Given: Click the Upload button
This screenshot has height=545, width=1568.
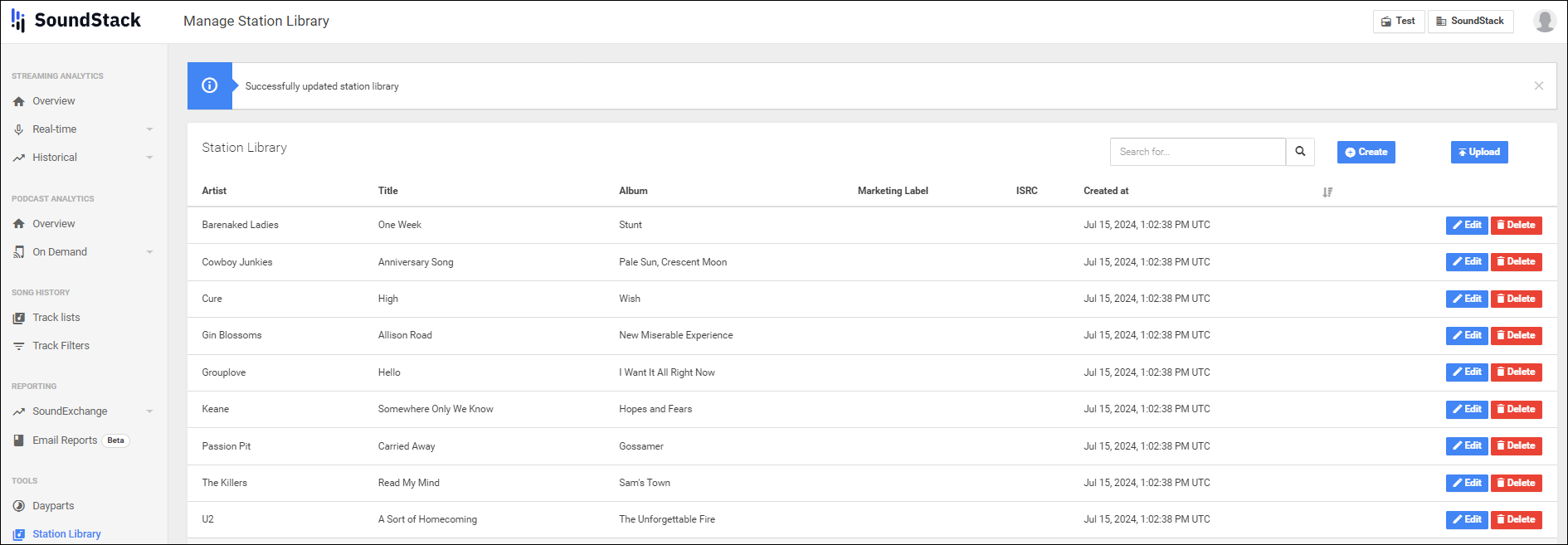Looking at the screenshot, I should tap(1479, 152).
